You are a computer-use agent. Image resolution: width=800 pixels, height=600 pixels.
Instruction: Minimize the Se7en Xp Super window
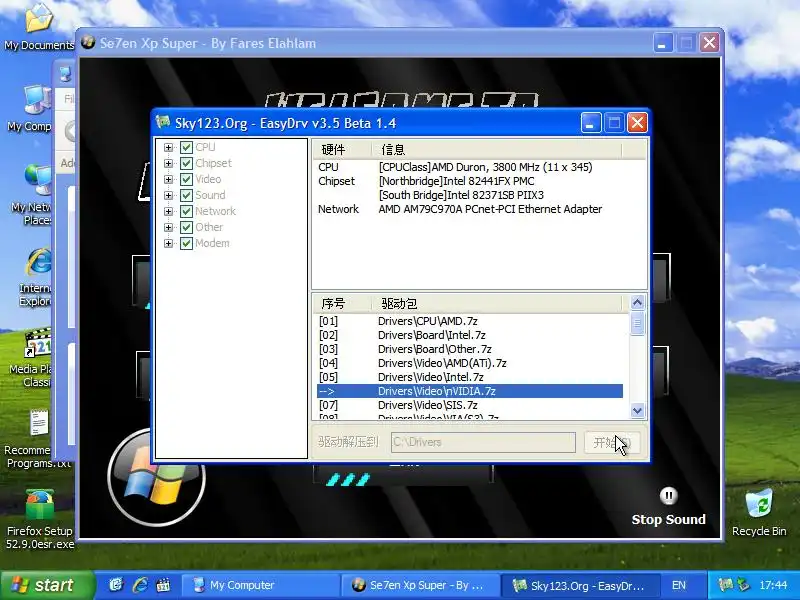click(x=663, y=43)
